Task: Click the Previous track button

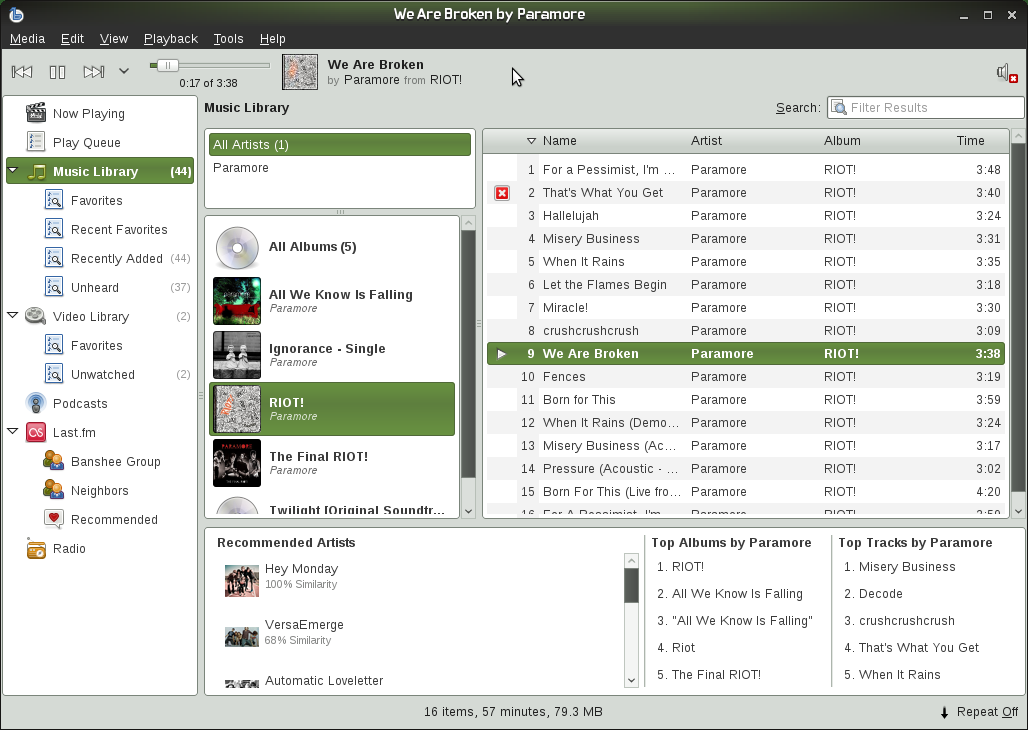Action: coord(22,72)
